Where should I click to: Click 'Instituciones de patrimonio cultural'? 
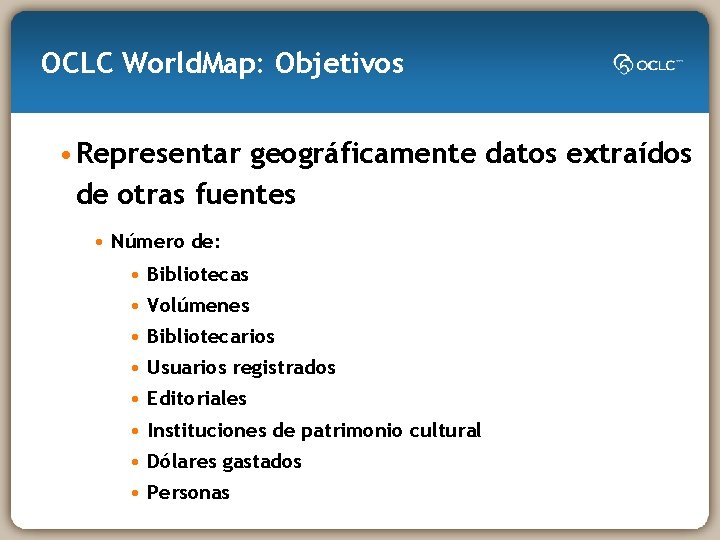click(314, 431)
